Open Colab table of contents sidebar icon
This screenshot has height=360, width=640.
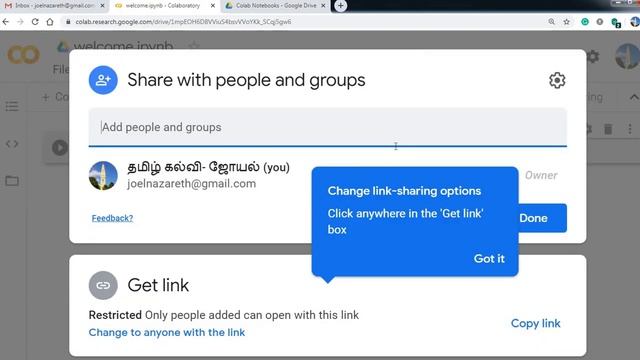tap(12, 107)
